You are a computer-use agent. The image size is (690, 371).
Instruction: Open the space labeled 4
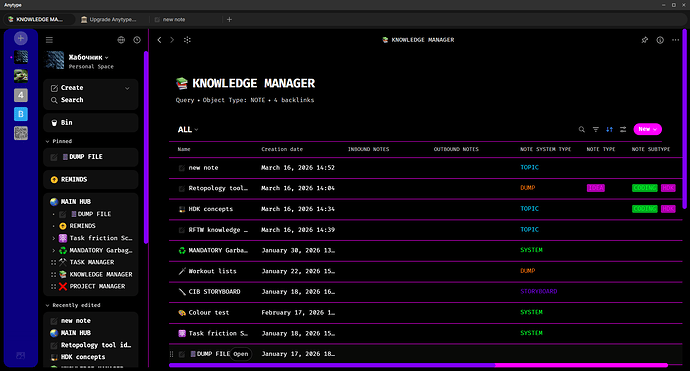[x=21, y=95]
